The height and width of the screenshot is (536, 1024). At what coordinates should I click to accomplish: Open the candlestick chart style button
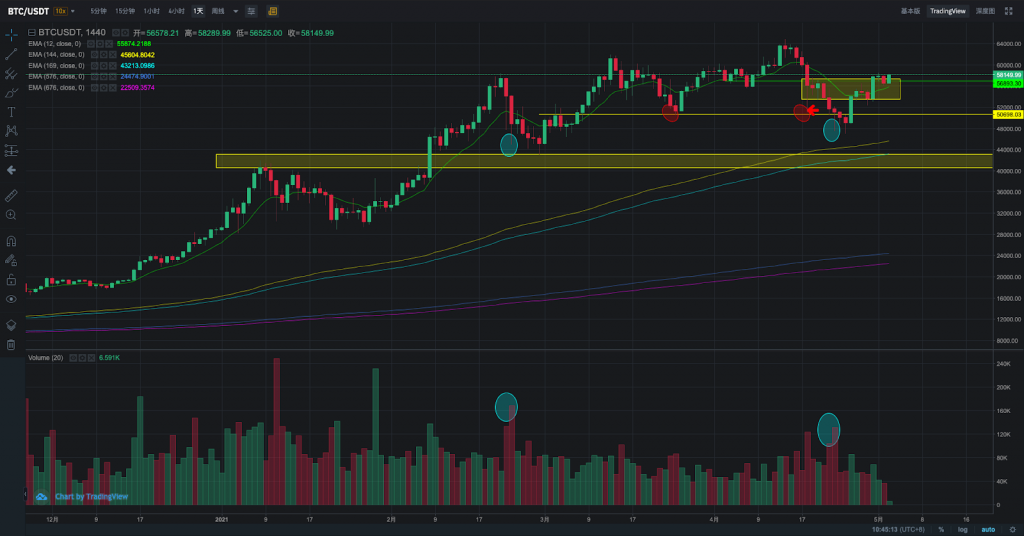pos(251,11)
